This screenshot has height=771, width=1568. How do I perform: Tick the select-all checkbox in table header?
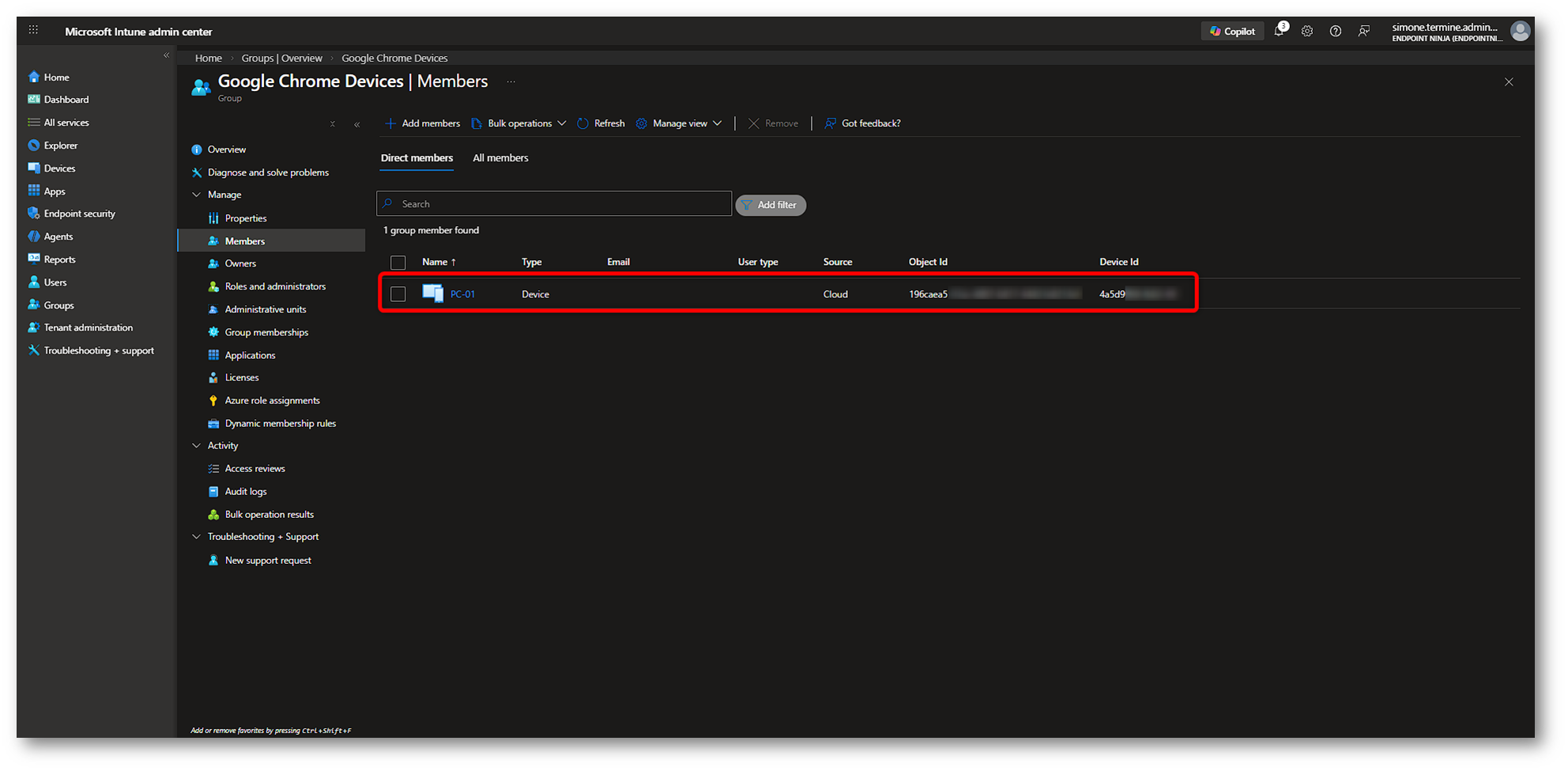point(398,263)
